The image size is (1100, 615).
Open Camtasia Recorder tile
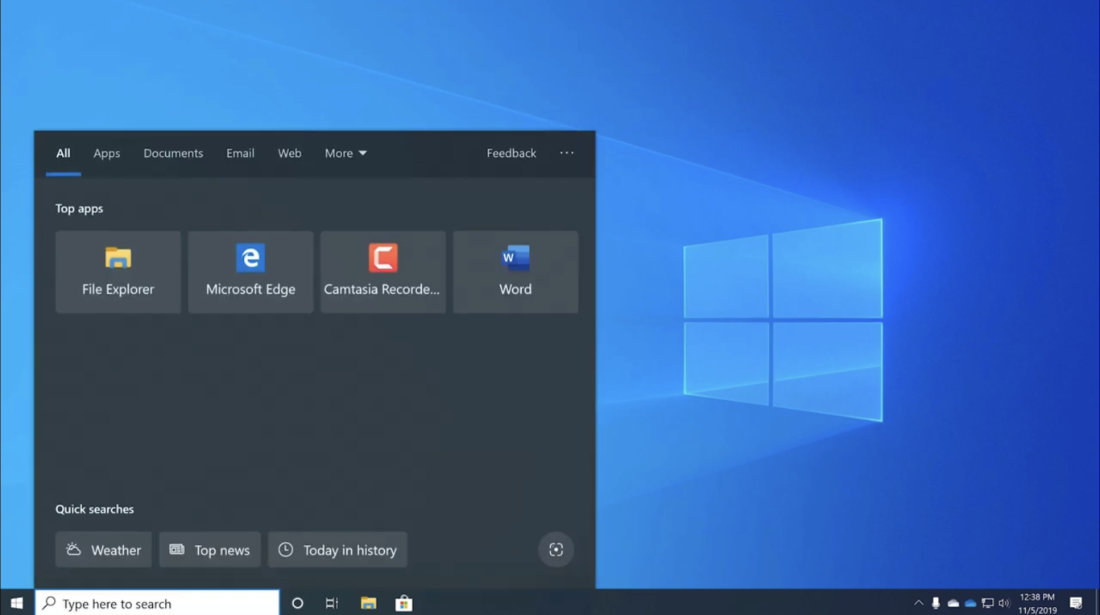(x=383, y=272)
